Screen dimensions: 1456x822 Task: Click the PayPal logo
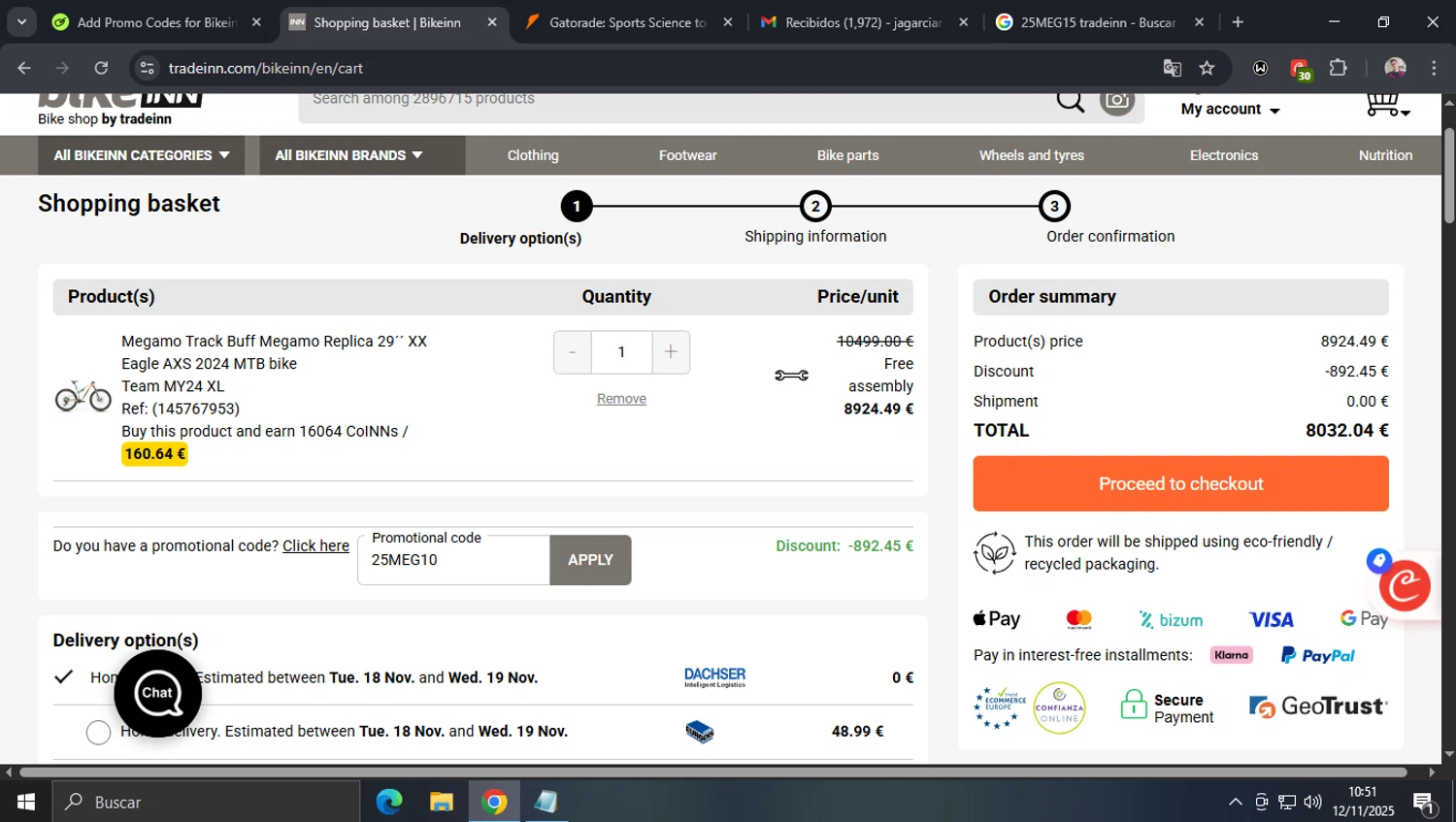pos(1317,656)
